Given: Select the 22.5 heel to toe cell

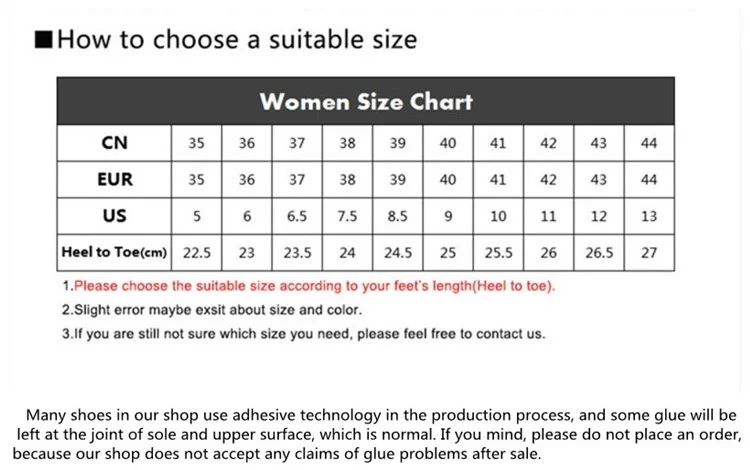Looking at the screenshot, I should 197,252.
